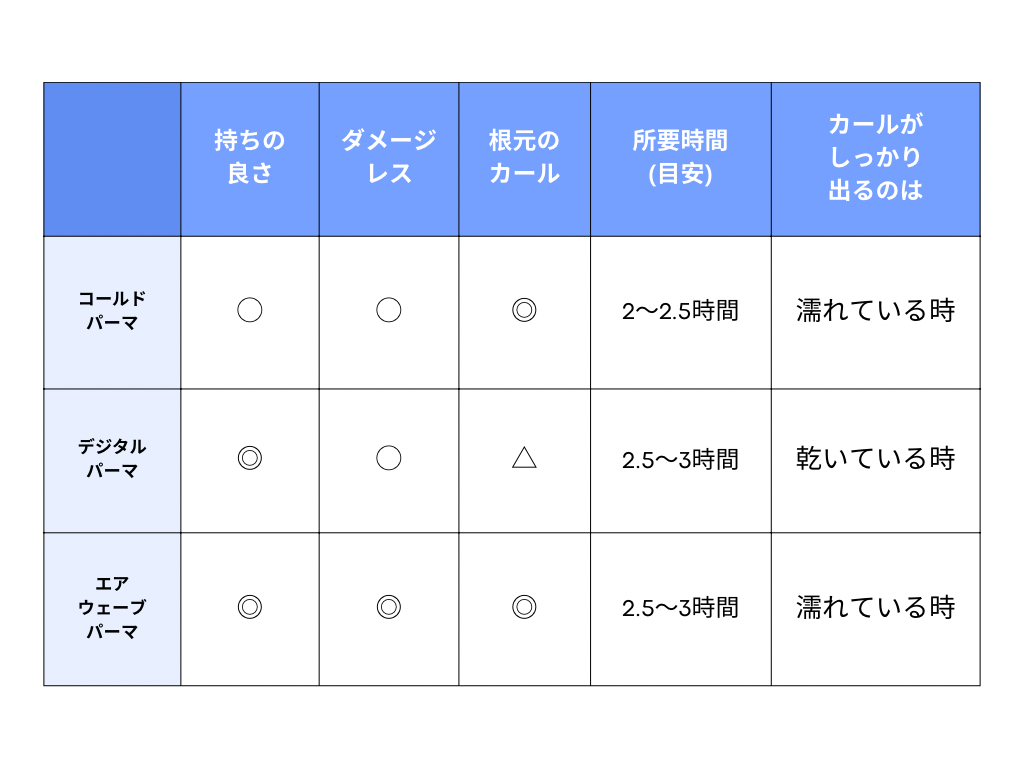Select the double circle for デジタルパーマ 持ちの良さ
Screen dimensions: 1024x768
point(249,458)
